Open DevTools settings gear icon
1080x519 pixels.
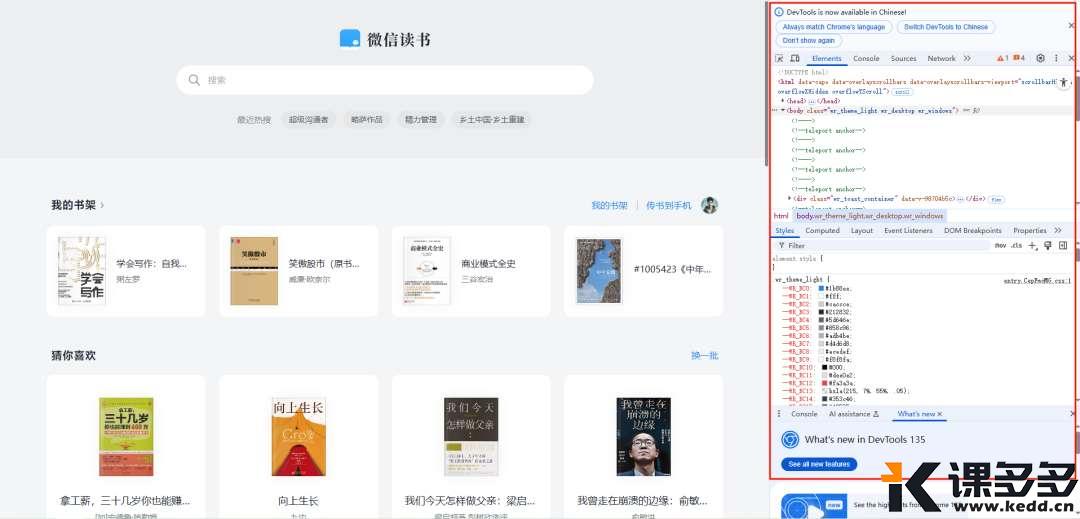pyautogui.click(x=1041, y=59)
